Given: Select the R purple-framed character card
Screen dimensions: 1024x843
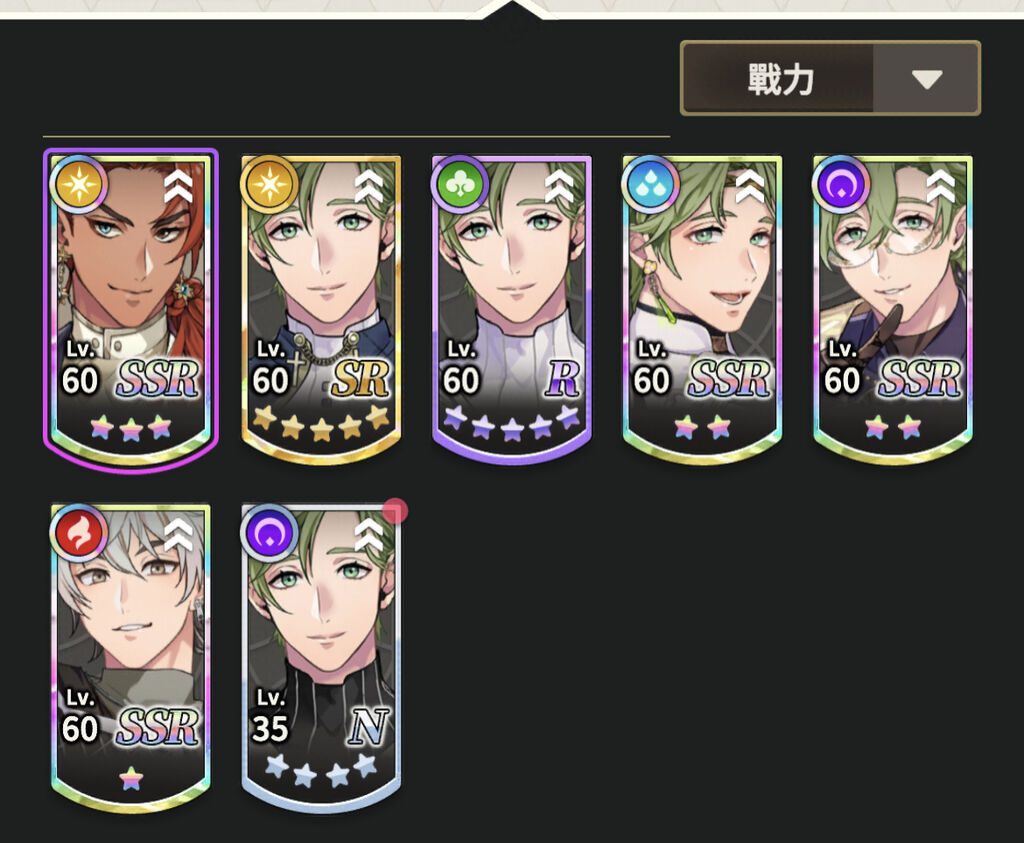Looking at the screenshot, I should click(x=512, y=308).
